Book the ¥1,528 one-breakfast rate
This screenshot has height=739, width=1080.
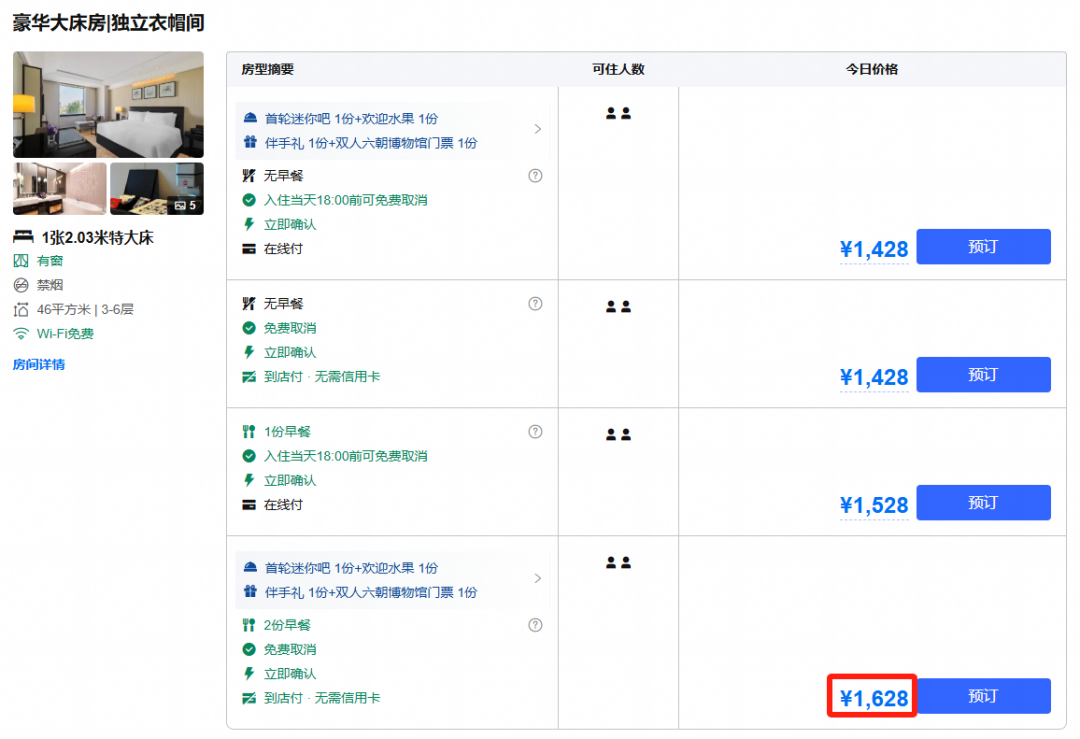pos(983,503)
